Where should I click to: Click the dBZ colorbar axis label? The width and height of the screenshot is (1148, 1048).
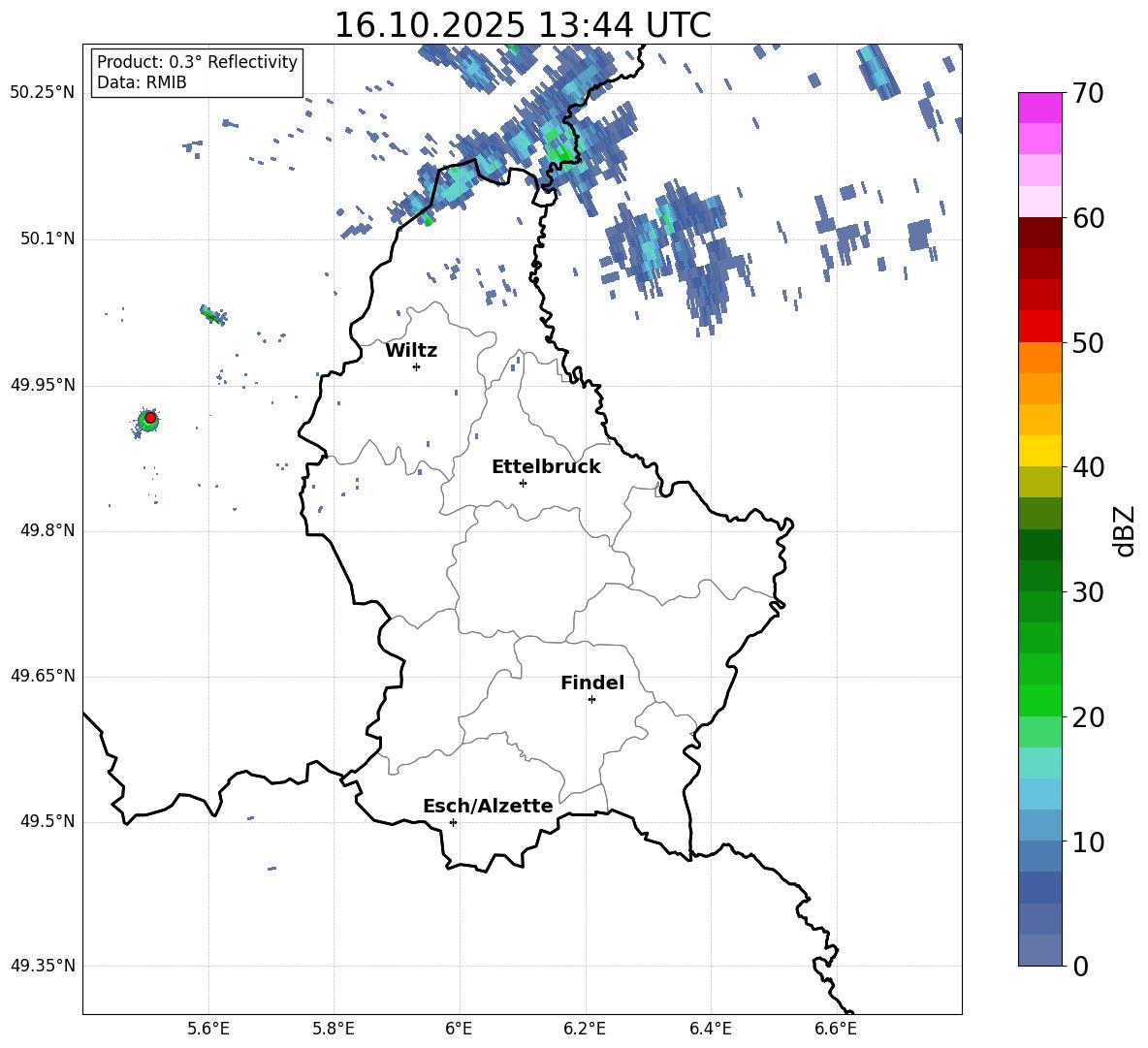click(1123, 530)
